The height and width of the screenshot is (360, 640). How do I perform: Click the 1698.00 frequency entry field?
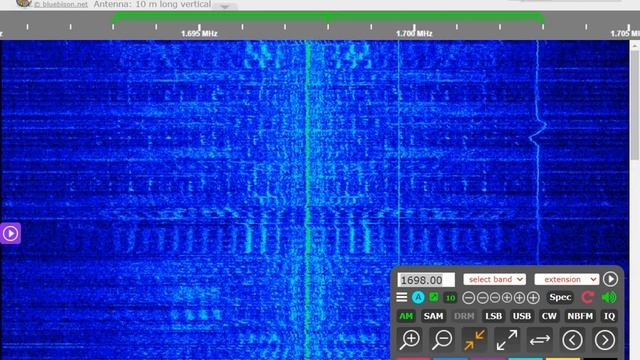click(x=426, y=280)
